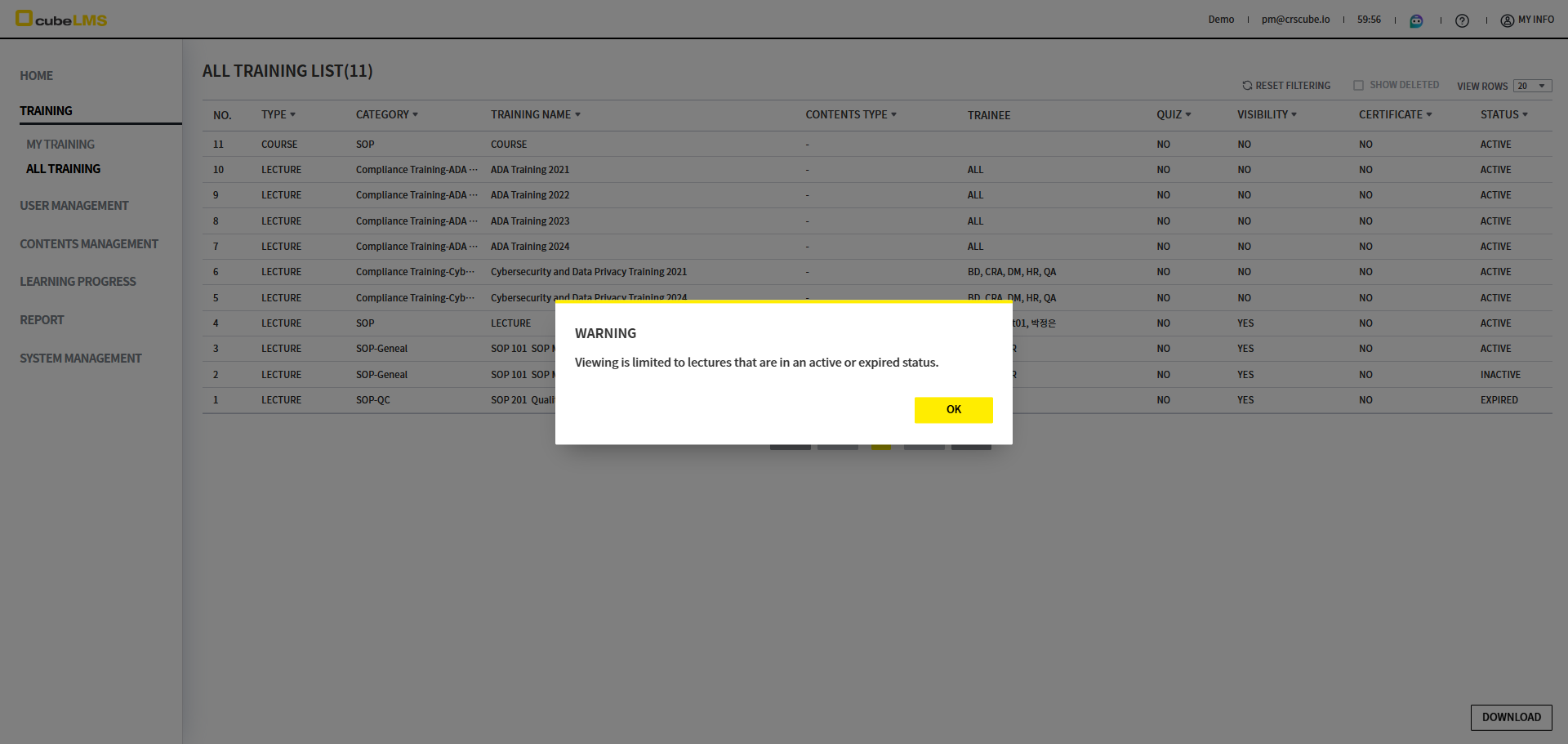Click the help question mark icon
Screen dimensions: 1568x744
(1462, 20)
